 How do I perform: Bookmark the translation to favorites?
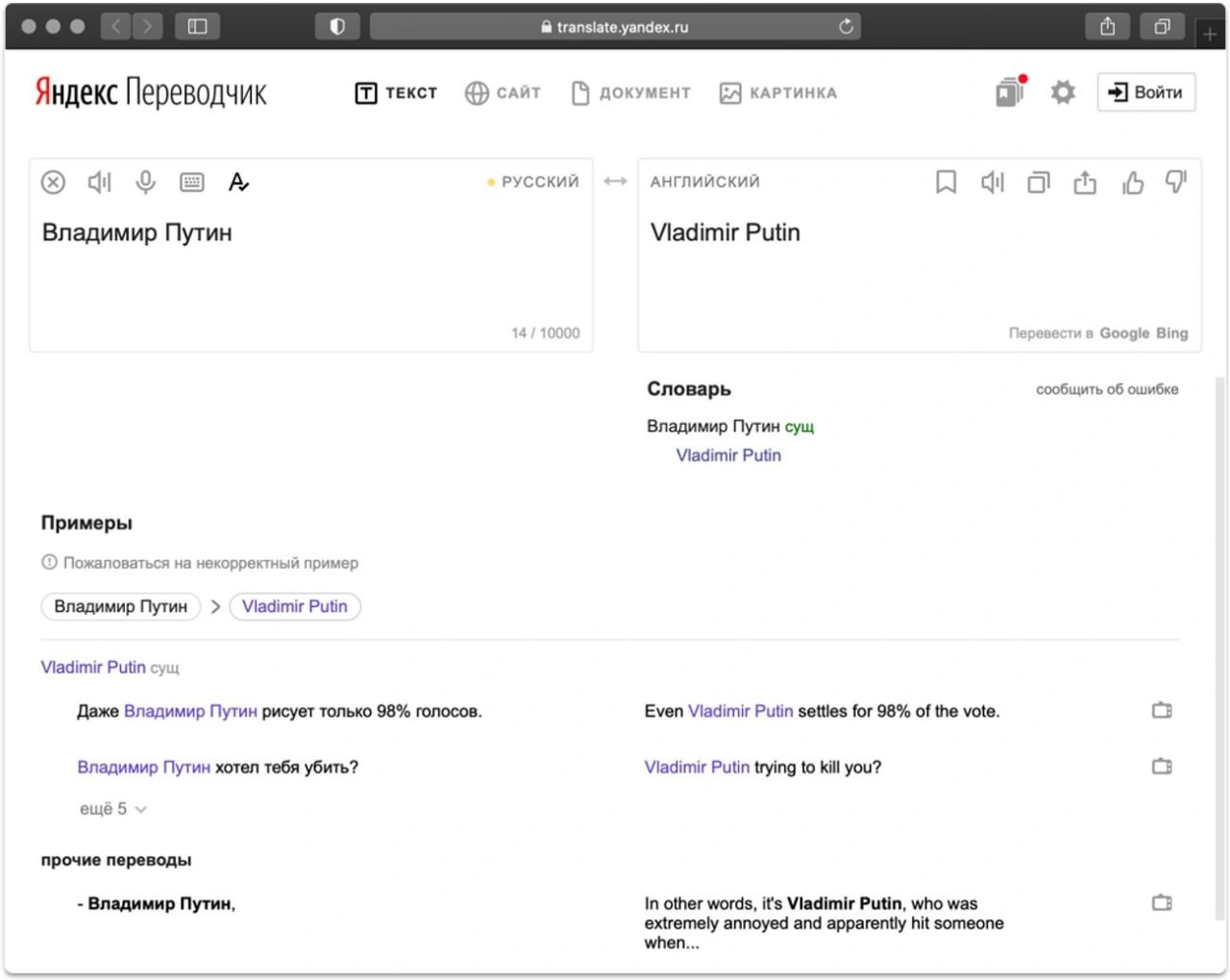pyautogui.click(x=946, y=182)
